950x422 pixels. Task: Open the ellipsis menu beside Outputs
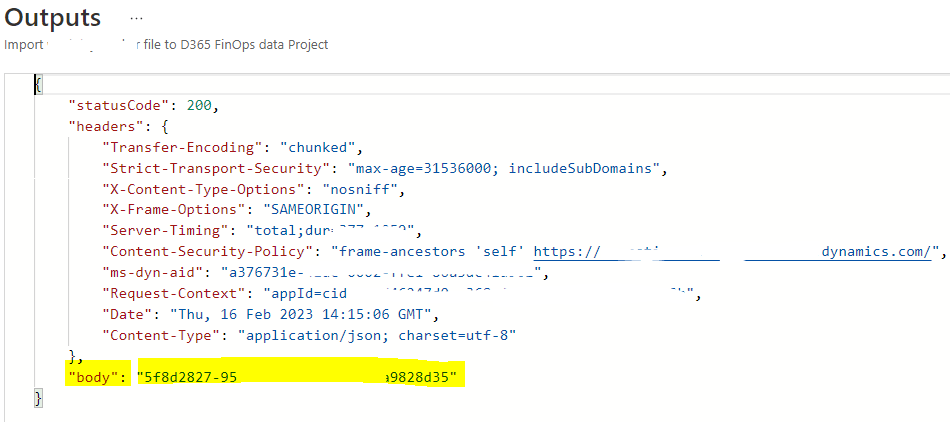[137, 19]
